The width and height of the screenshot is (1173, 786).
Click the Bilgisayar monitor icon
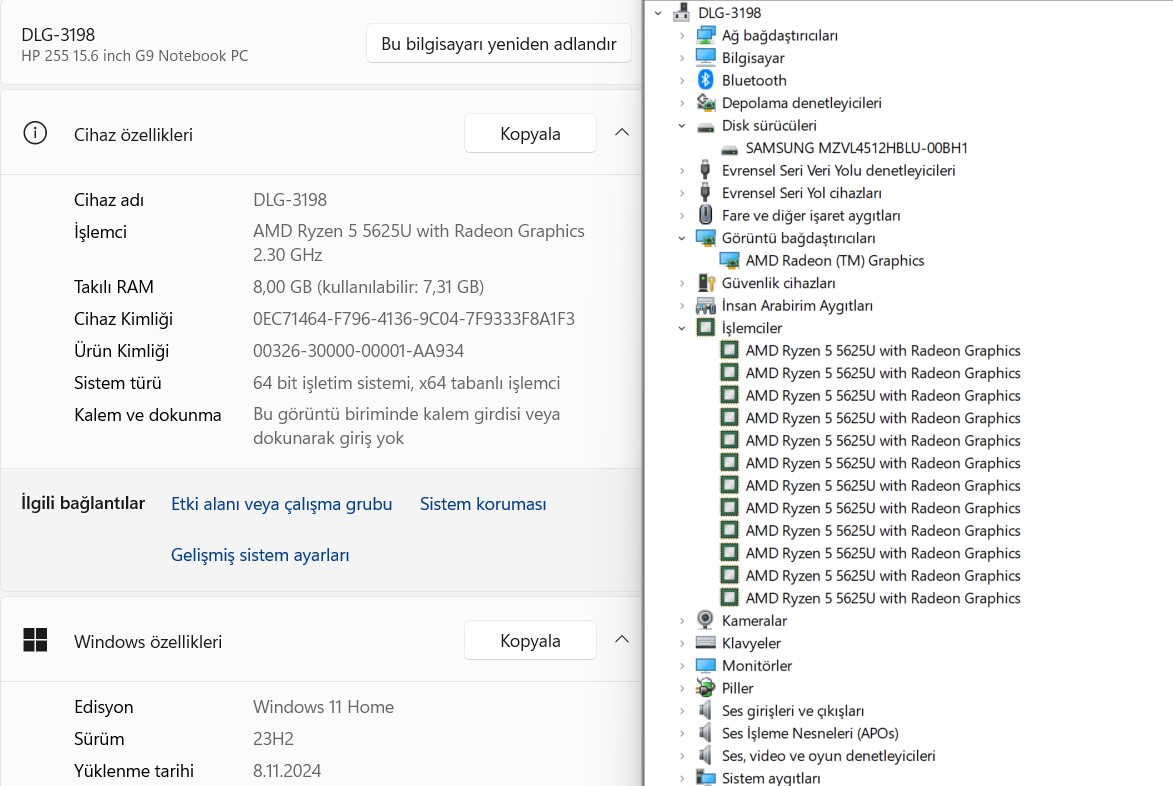pyautogui.click(x=705, y=58)
